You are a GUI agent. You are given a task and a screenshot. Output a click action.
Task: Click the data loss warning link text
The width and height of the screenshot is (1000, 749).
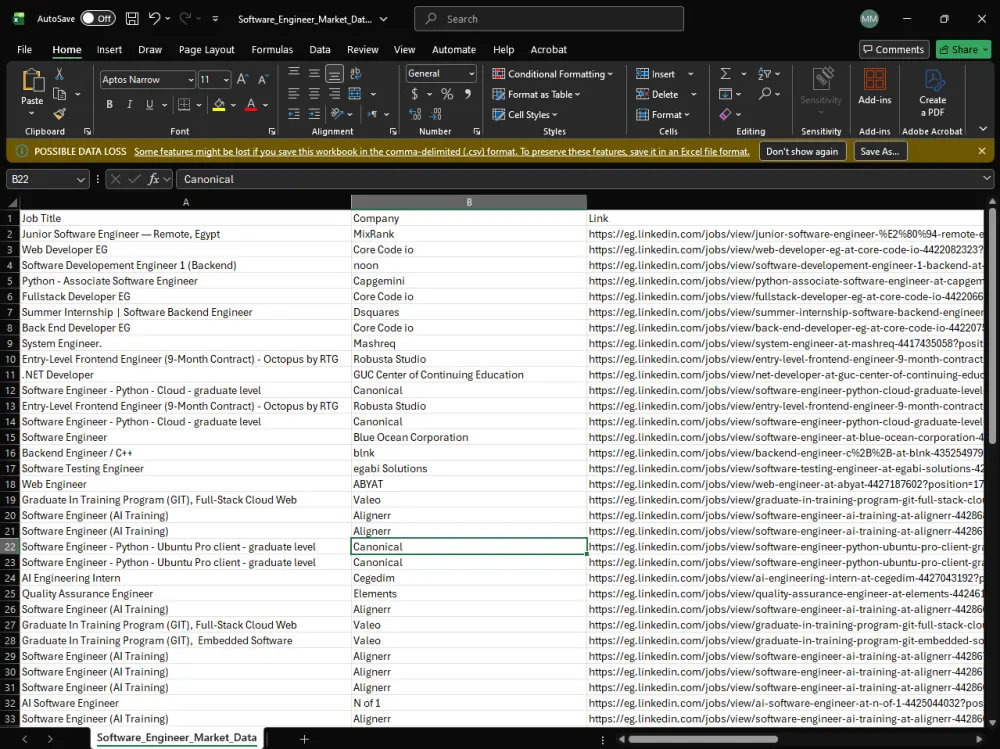(442, 151)
